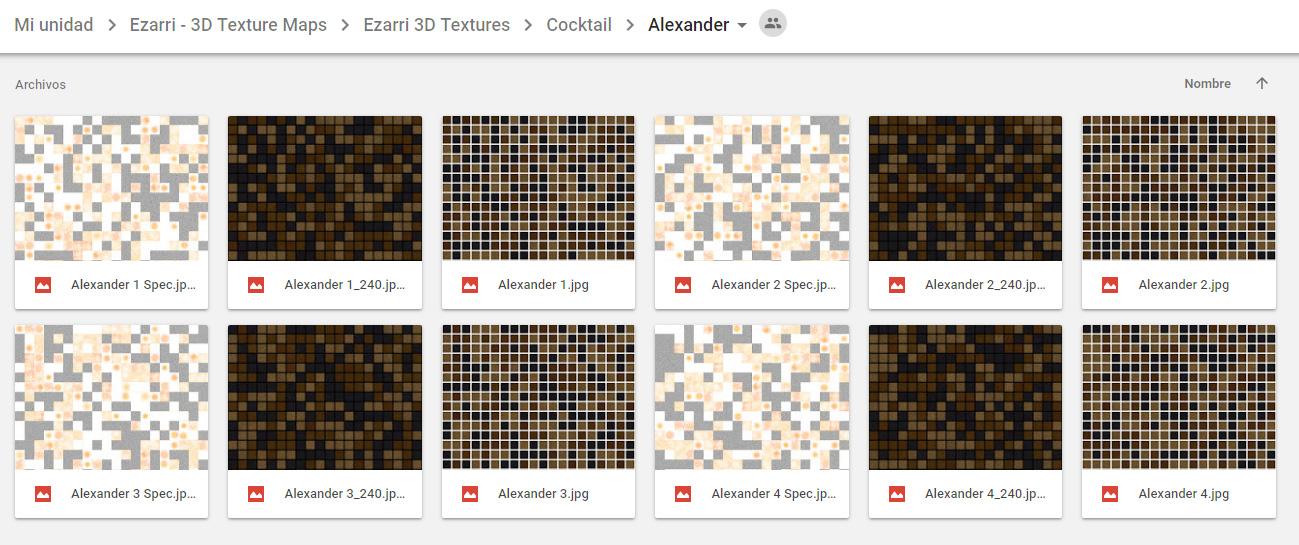Click the image icon of Alexander 2 Spec
1299x545 pixels.
pos(683,285)
